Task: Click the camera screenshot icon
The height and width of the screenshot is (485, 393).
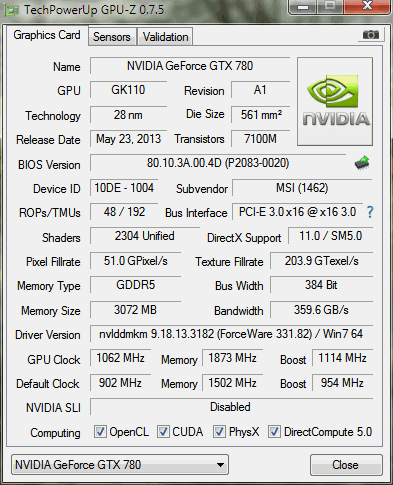Action: click(x=371, y=35)
